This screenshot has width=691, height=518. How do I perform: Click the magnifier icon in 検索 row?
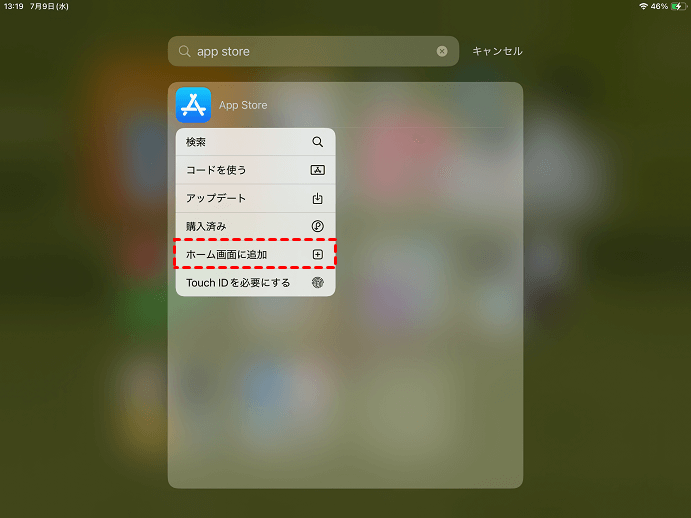[317, 142]
